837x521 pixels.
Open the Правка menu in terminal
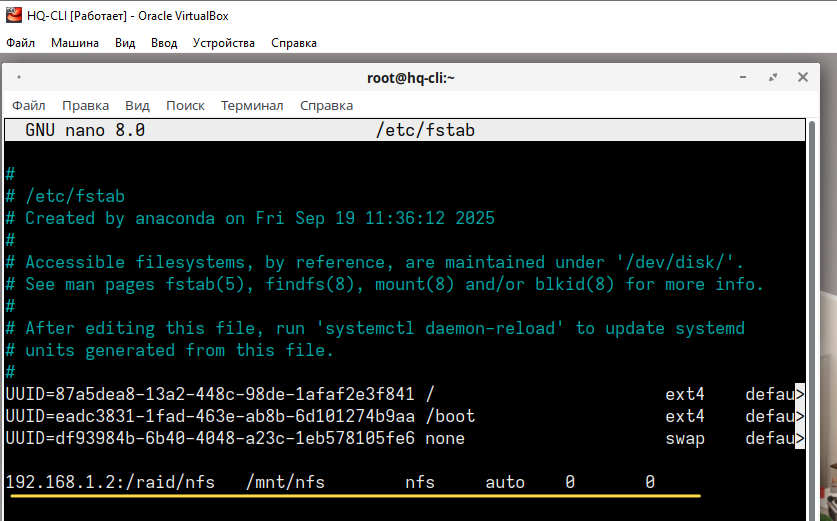point(85,106)
